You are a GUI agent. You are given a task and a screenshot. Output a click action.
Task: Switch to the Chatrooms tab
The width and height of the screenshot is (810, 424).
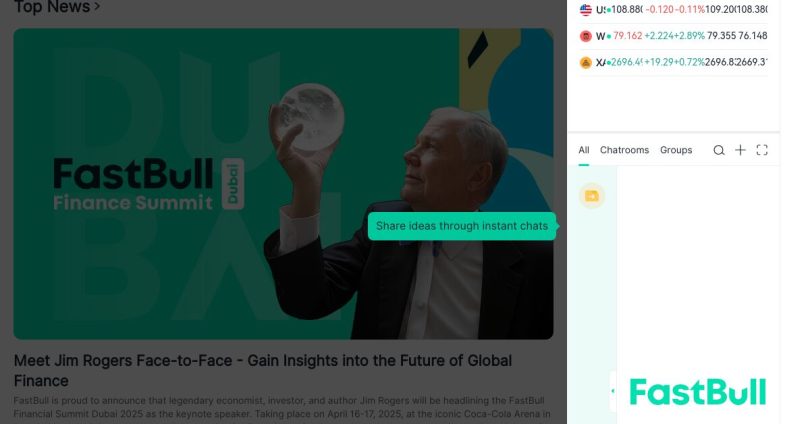coord(624,150)
